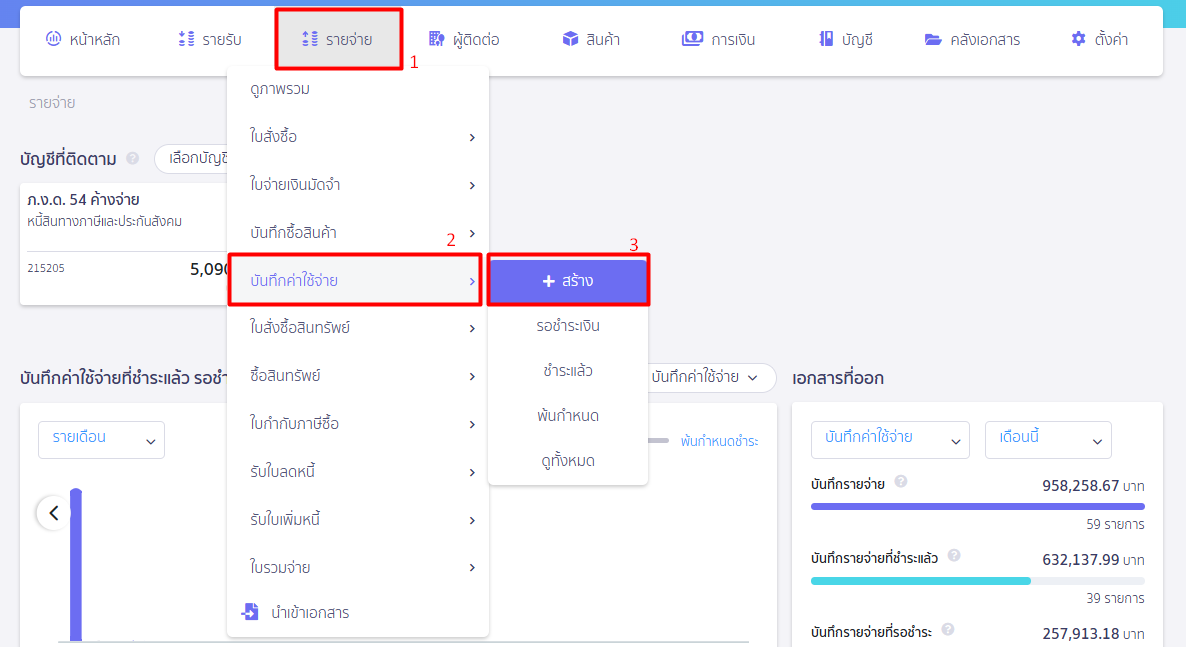Select ดูทั้งหมด in submenu
The height and width of the screenshot is (647, 1186).
[x=568, y=460]
